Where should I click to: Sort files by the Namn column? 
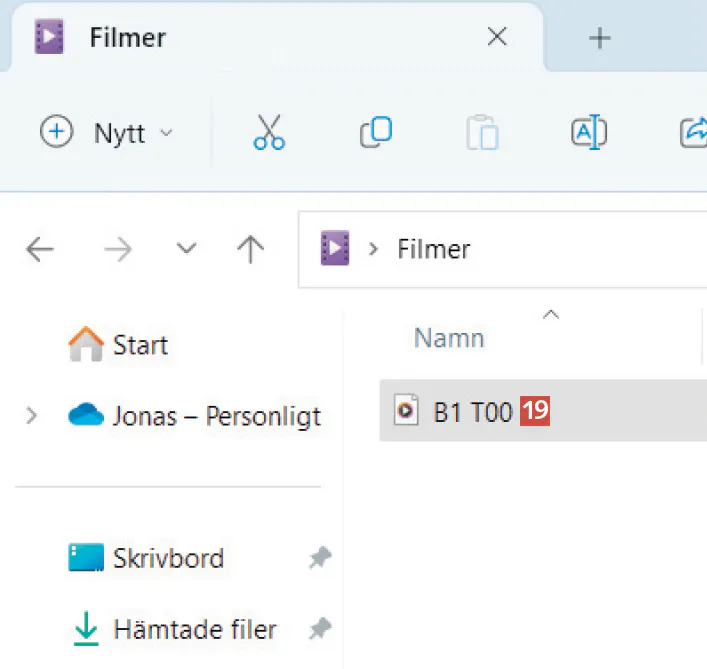pyautogui.click(x=449, y=338)
